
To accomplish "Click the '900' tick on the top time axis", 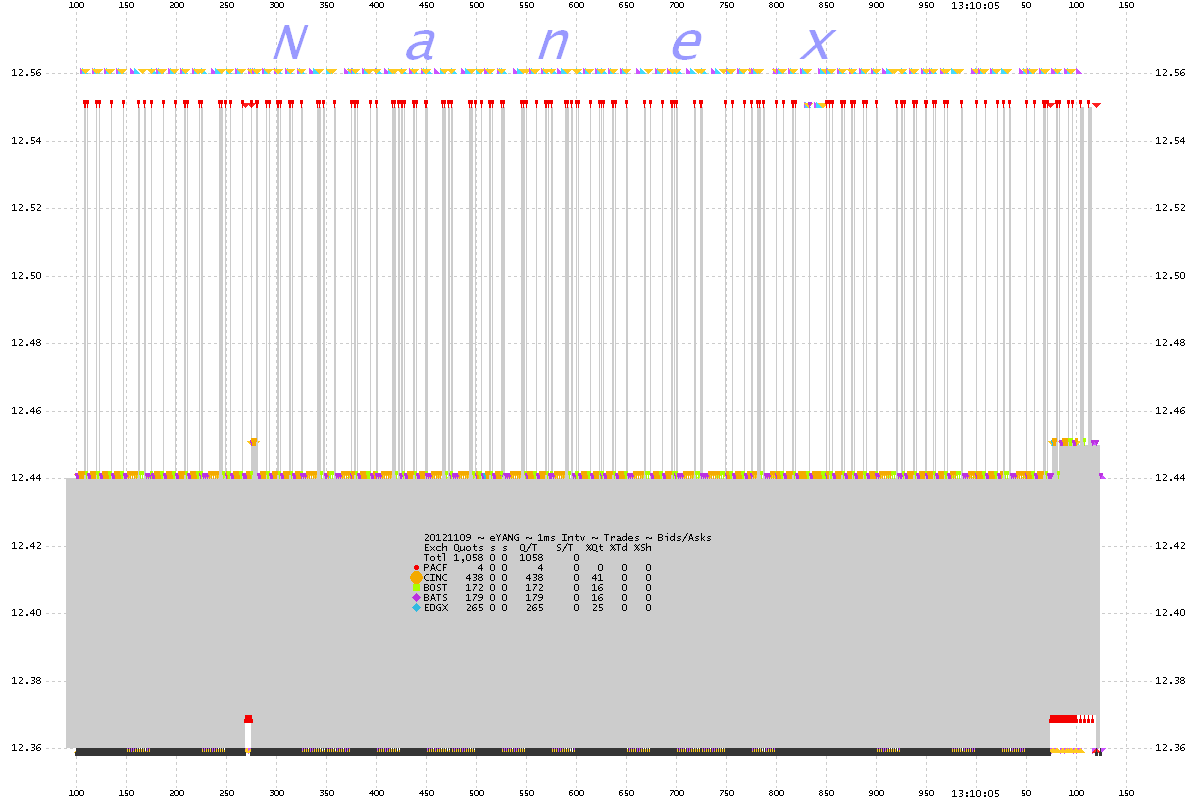I will (x=876, y=5).
